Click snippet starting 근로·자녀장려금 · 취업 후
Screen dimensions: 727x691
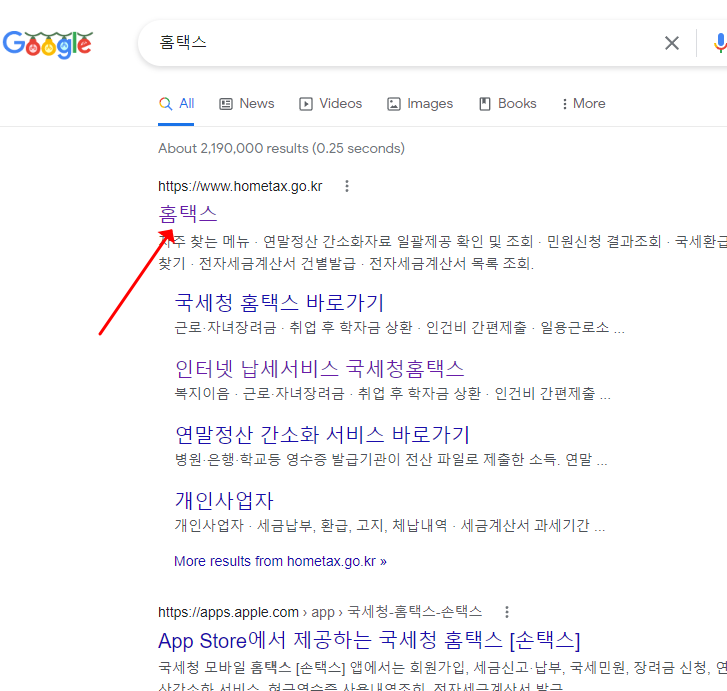coord(399,328)
